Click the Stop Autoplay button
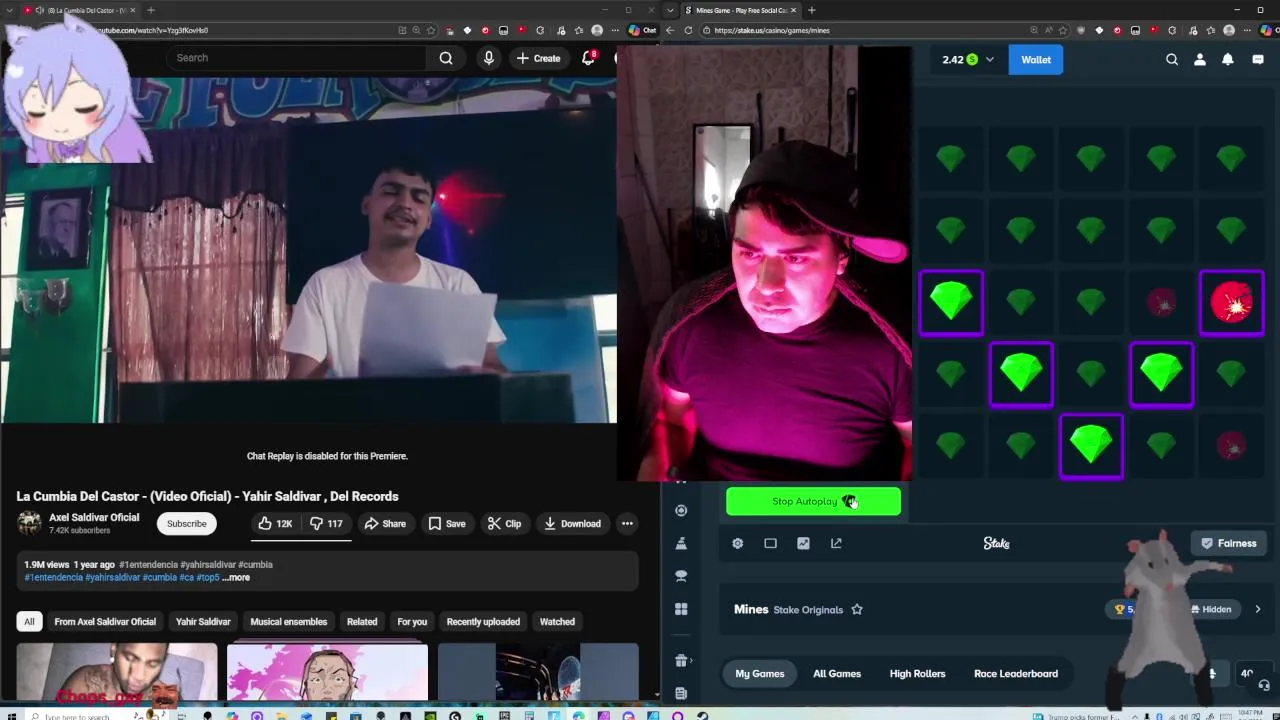The image size is (1280, 720). [813, 502]
